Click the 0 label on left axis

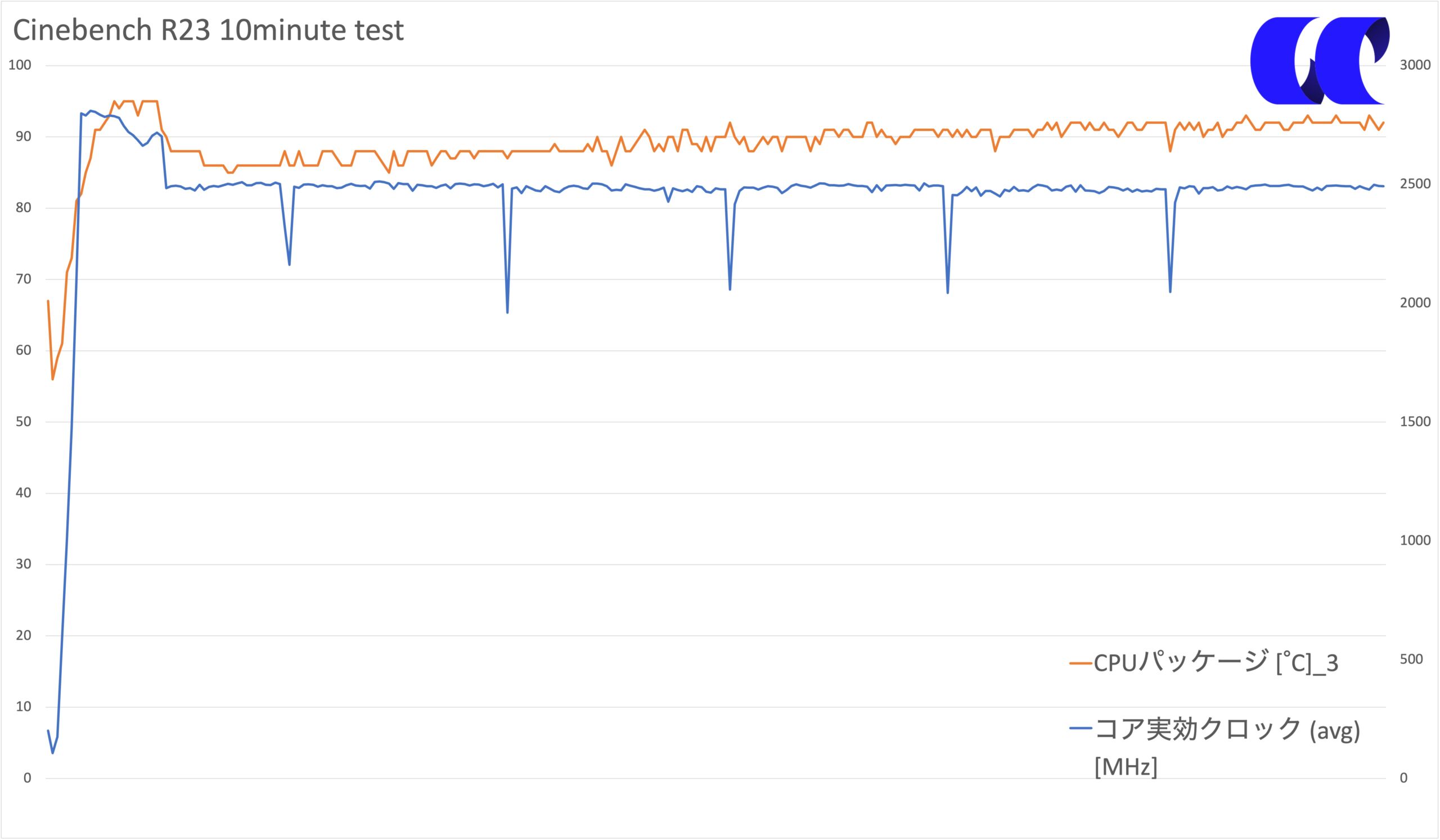(x=28, y=778)
